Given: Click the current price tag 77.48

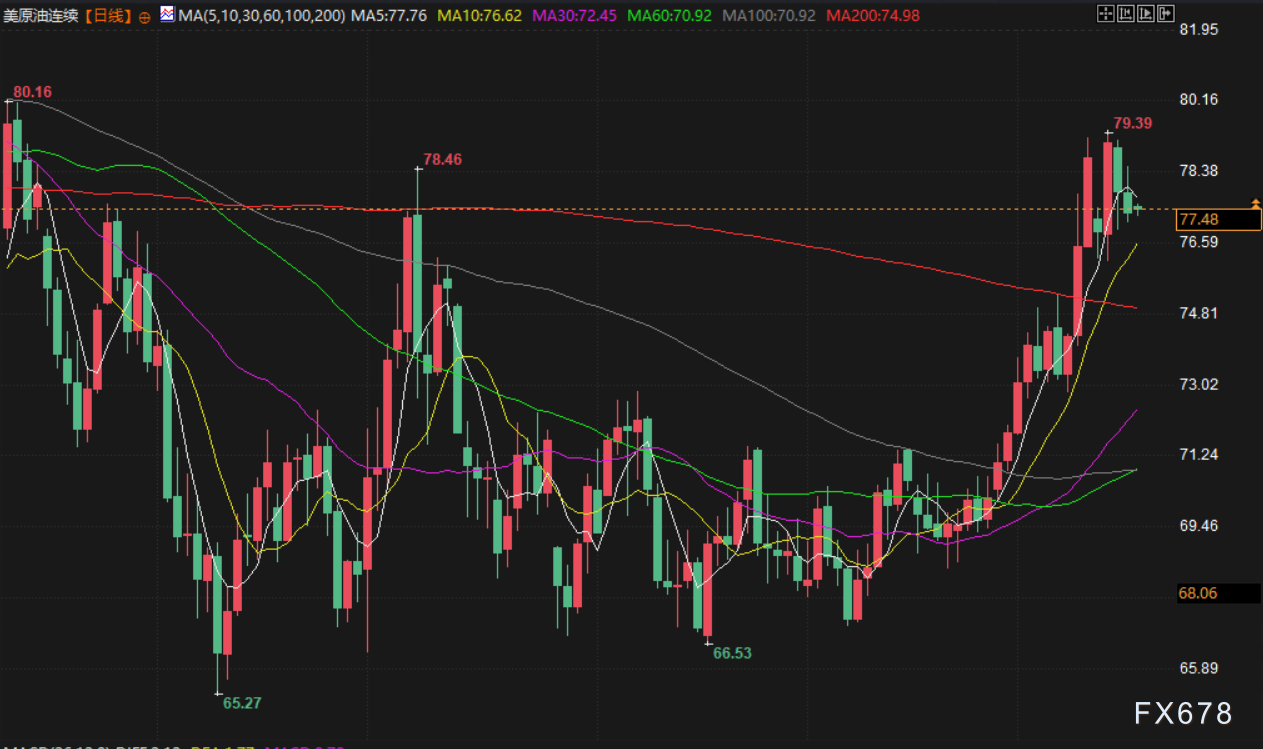Looking at the screenshot, I should tap(1199, 220).
